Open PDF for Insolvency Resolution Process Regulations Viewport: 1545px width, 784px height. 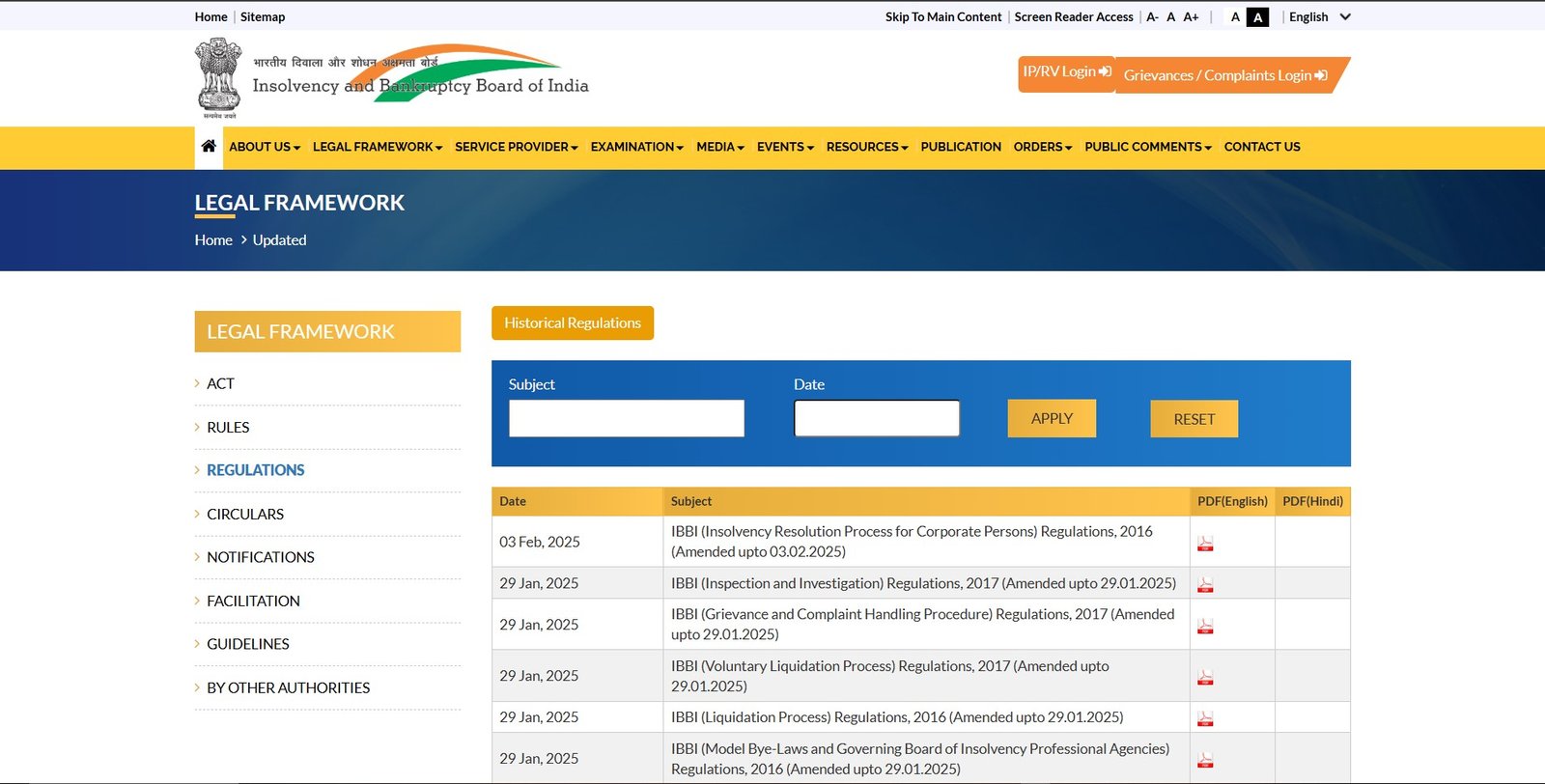1205,544
